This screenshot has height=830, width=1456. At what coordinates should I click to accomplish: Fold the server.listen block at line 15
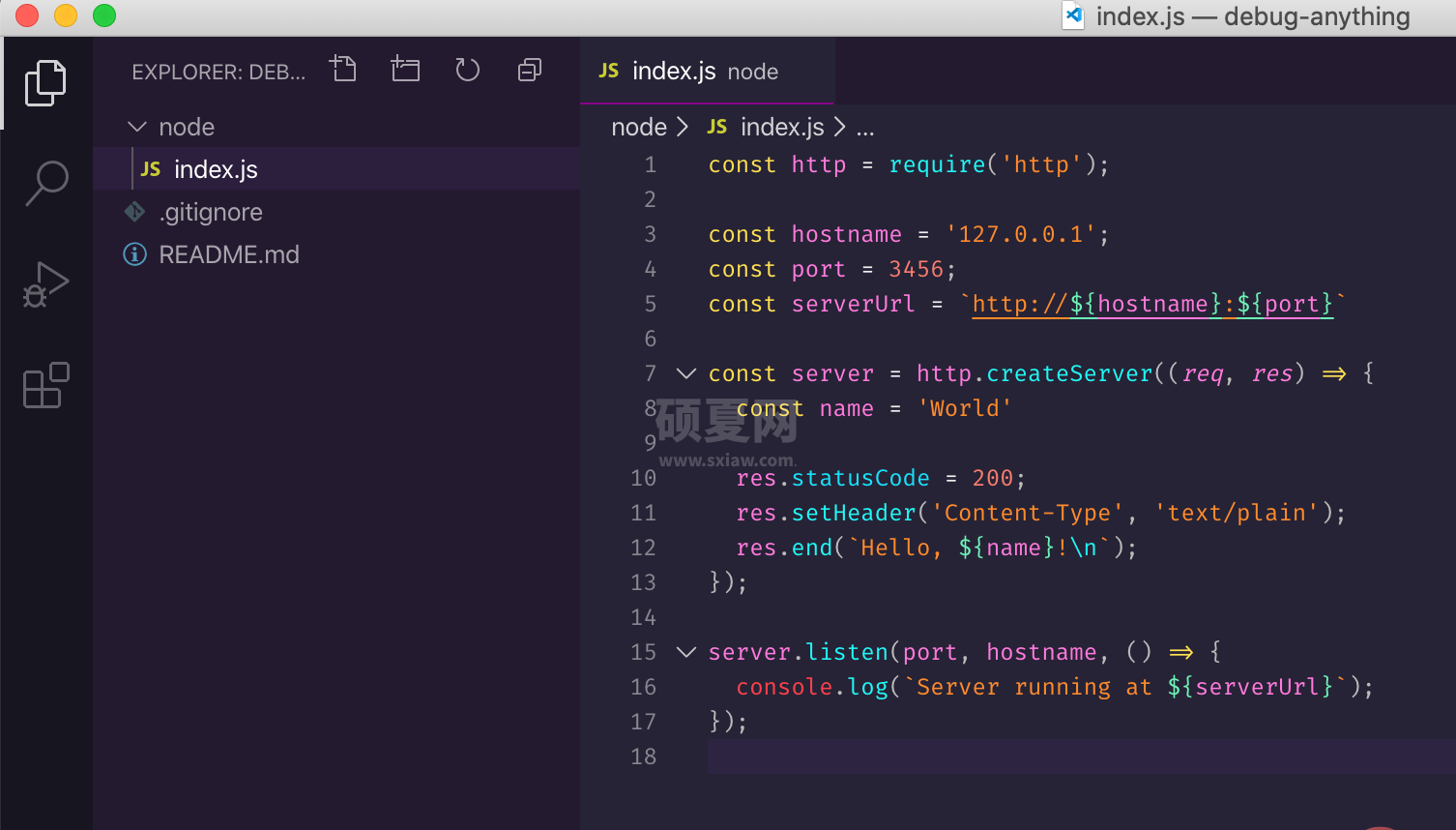coord(686,652)
